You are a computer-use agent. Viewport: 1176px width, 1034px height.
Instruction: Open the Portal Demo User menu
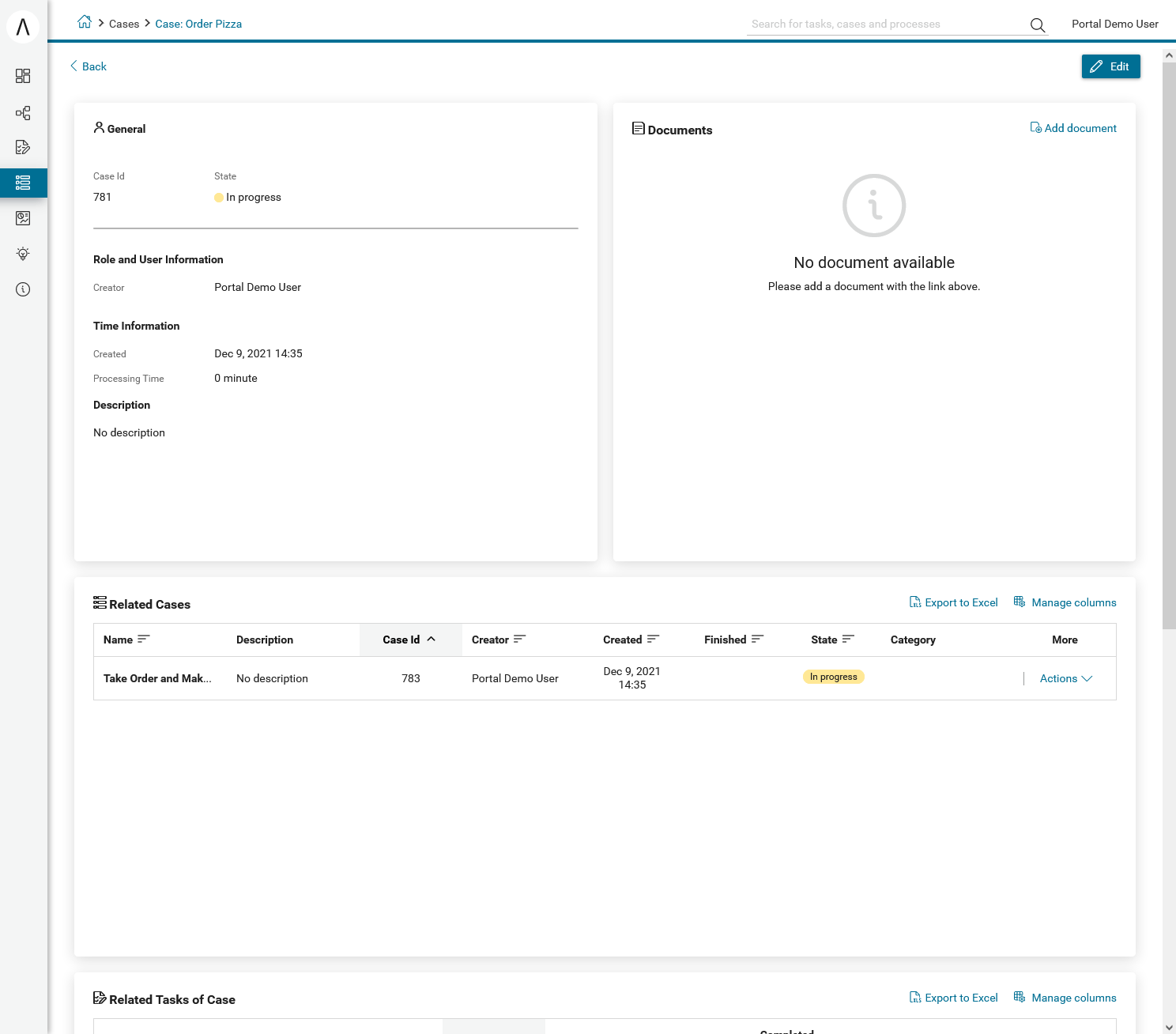click(1114, 24)
